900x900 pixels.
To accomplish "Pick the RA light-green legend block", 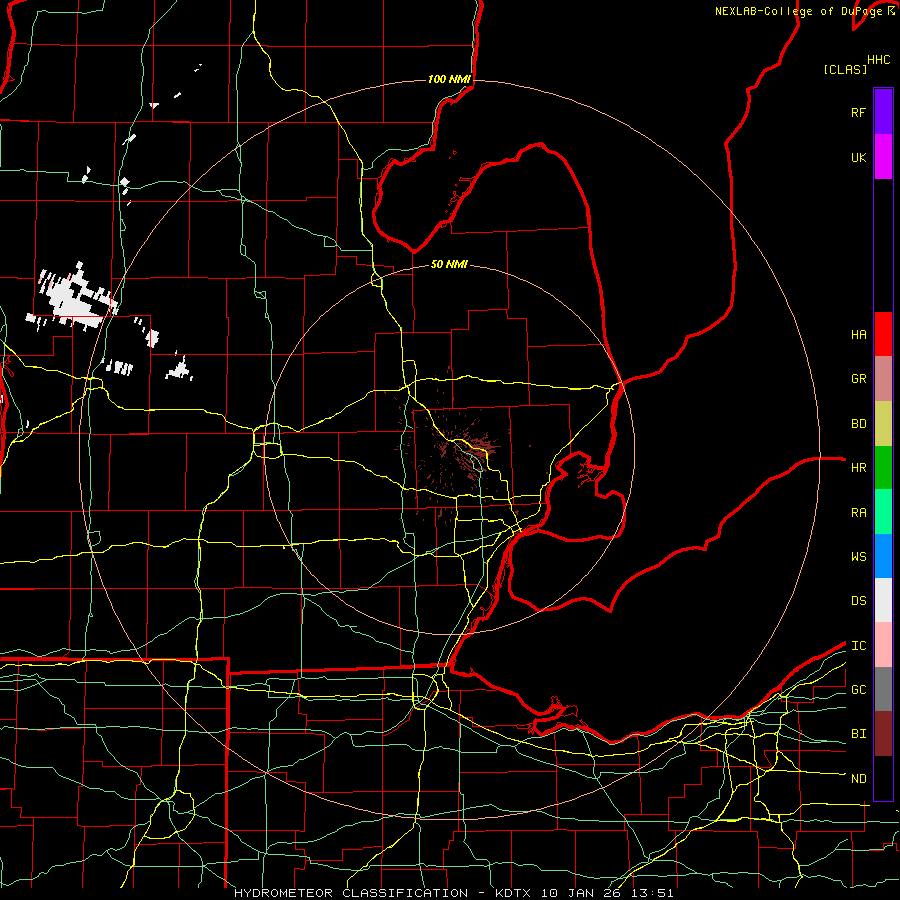I will point(883,512).
